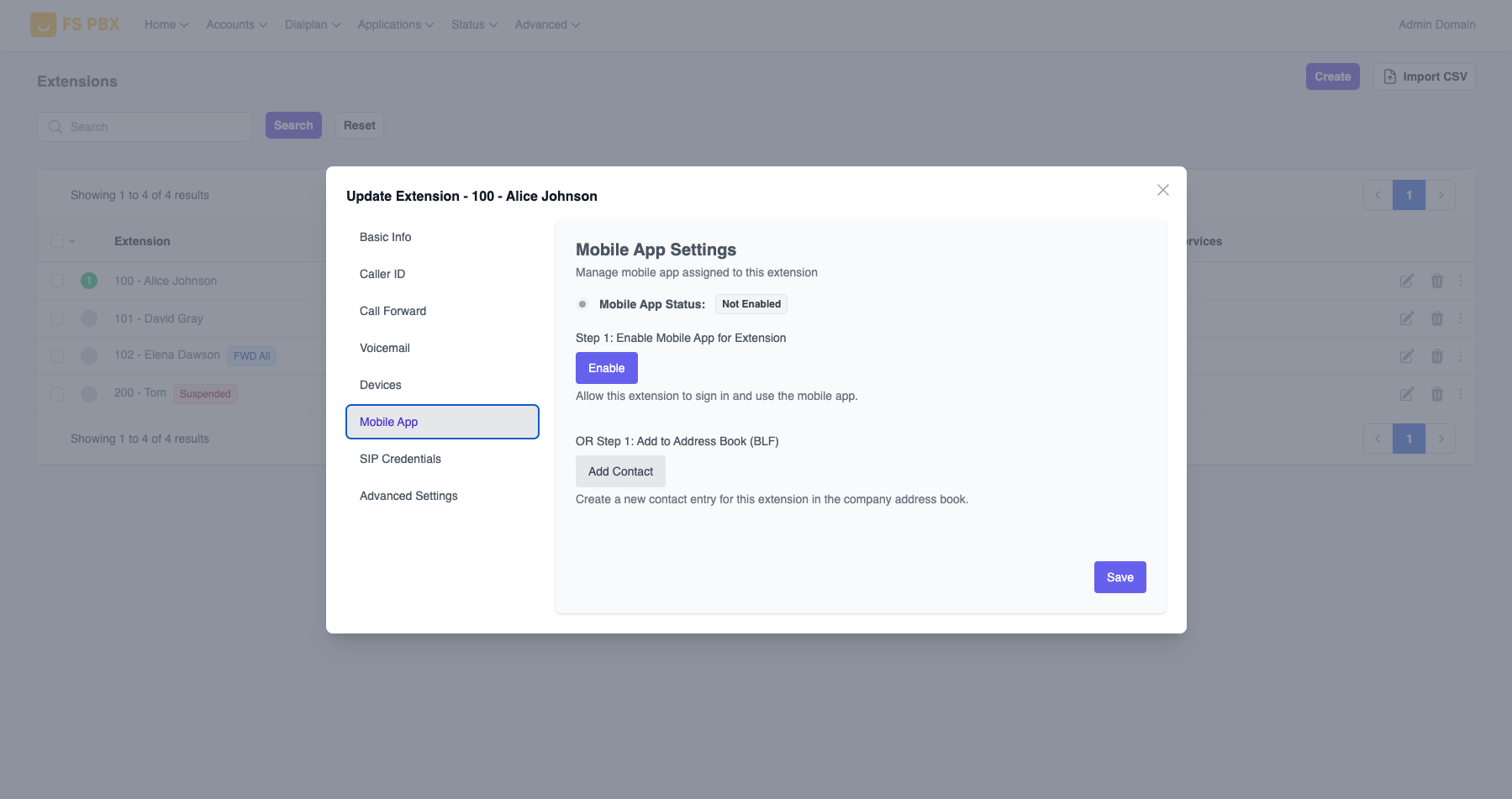Screen dimensions: 1512x799
Task: Open the bulk selection dropdown arrow in header
Action: 74,241
